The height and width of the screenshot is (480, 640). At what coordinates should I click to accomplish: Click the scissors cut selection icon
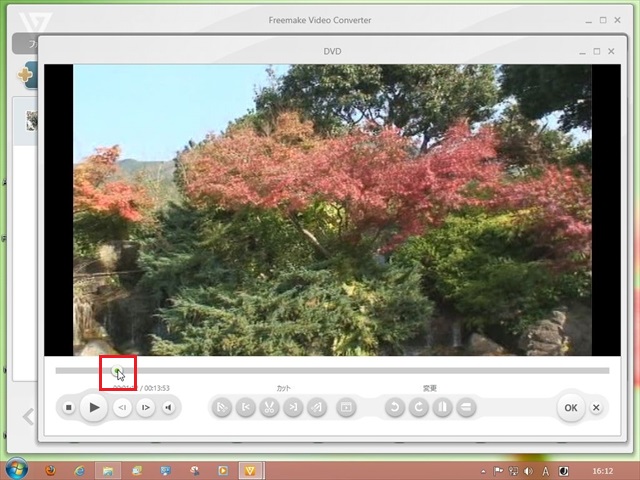click(x=269, y=407)
